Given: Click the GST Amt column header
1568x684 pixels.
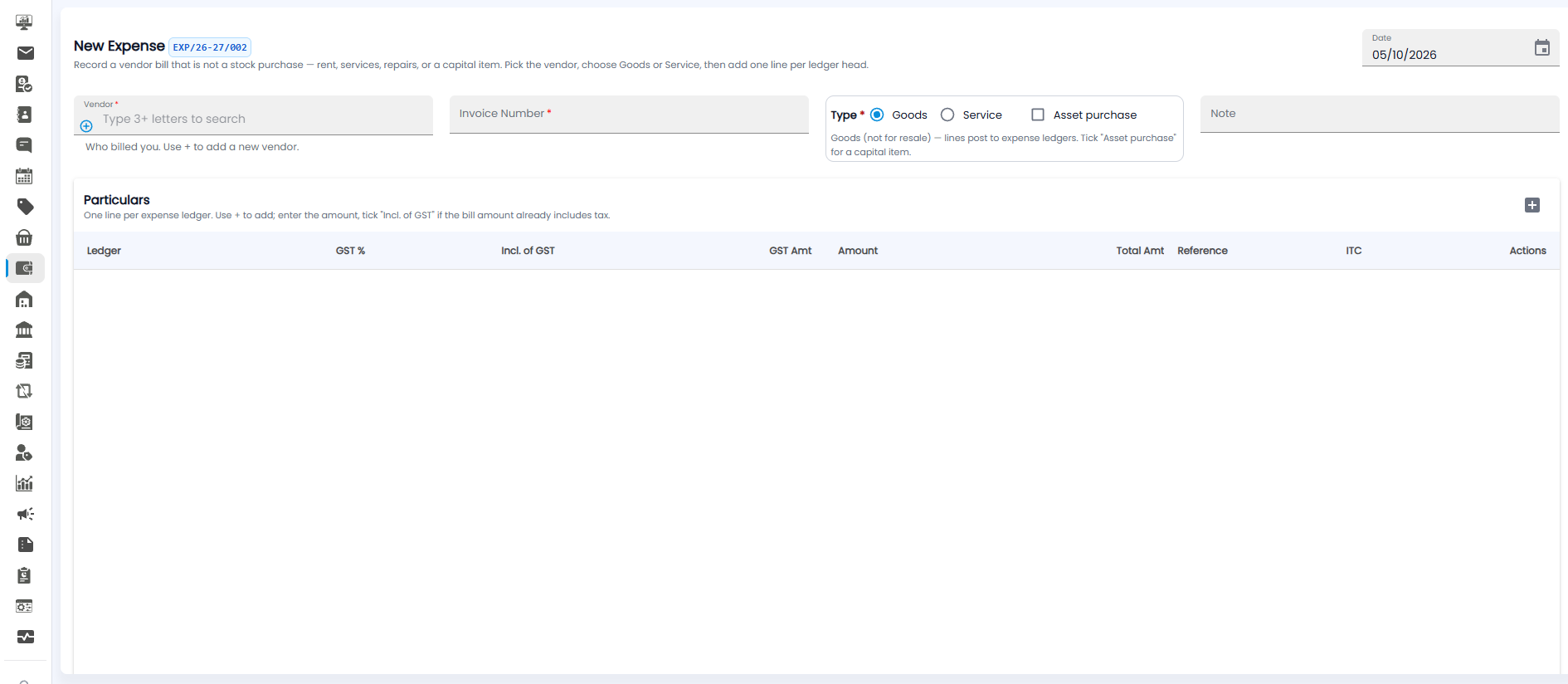Looking at the screenshot, I should [x=790, y=251].
